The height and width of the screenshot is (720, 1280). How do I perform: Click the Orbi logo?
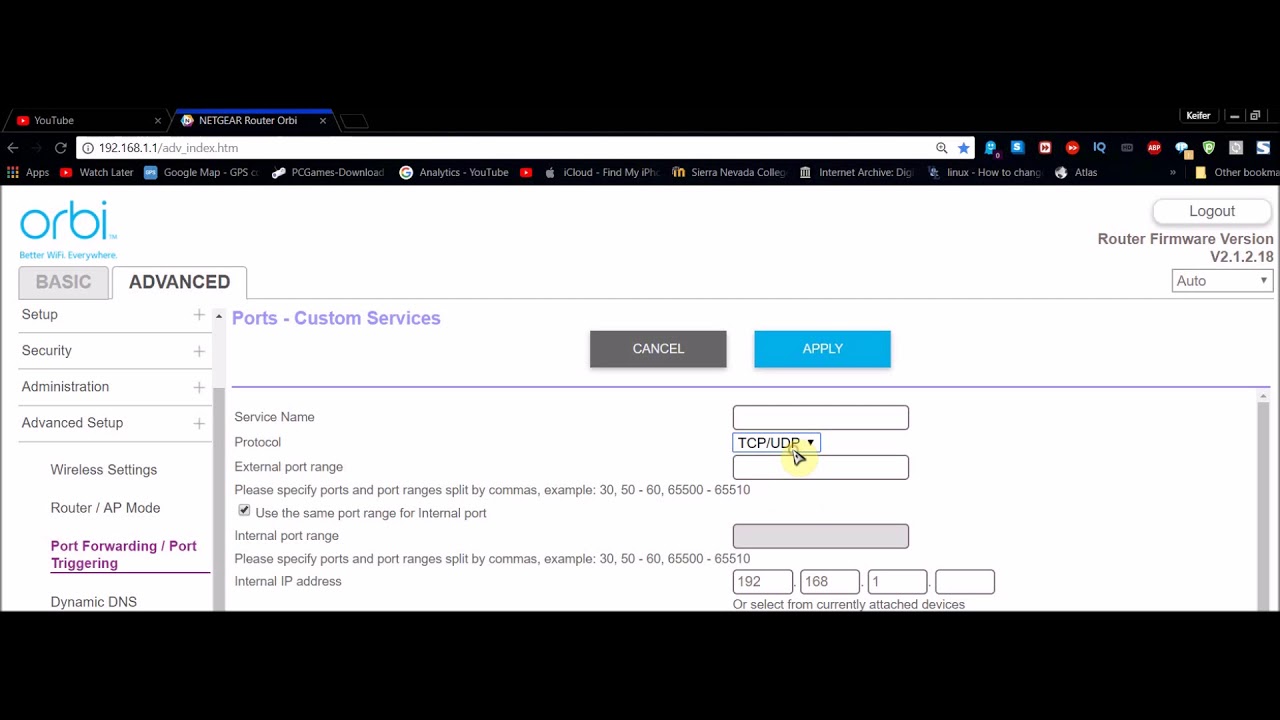pos(68,230)
